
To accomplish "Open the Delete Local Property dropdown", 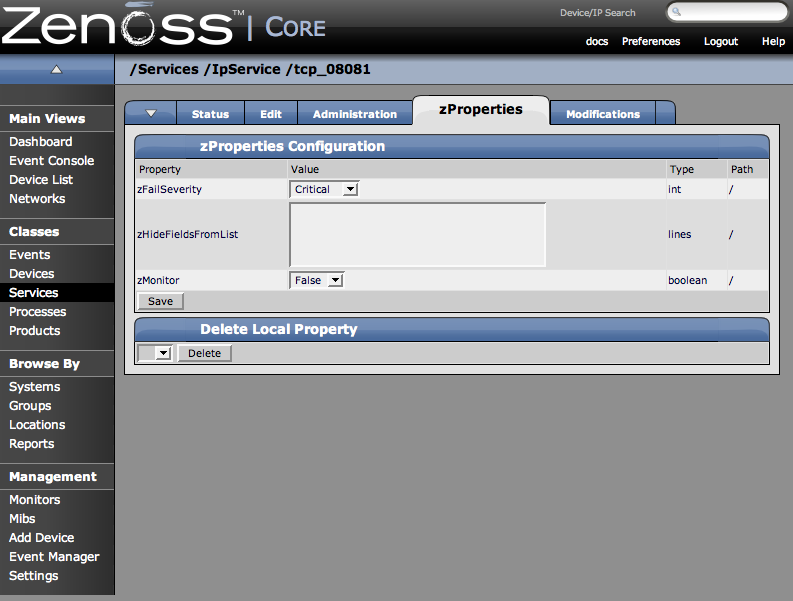I will pos(155,353).
